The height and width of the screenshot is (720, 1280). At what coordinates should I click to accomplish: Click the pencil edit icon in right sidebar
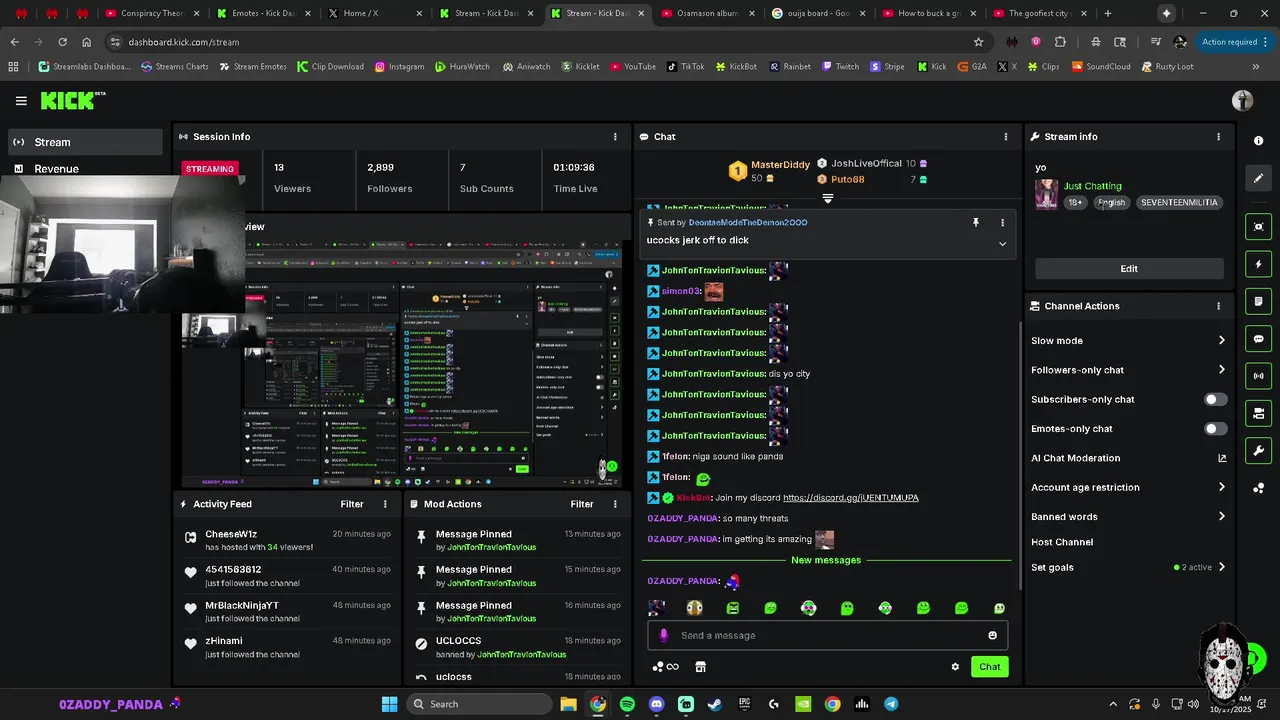1259,178
